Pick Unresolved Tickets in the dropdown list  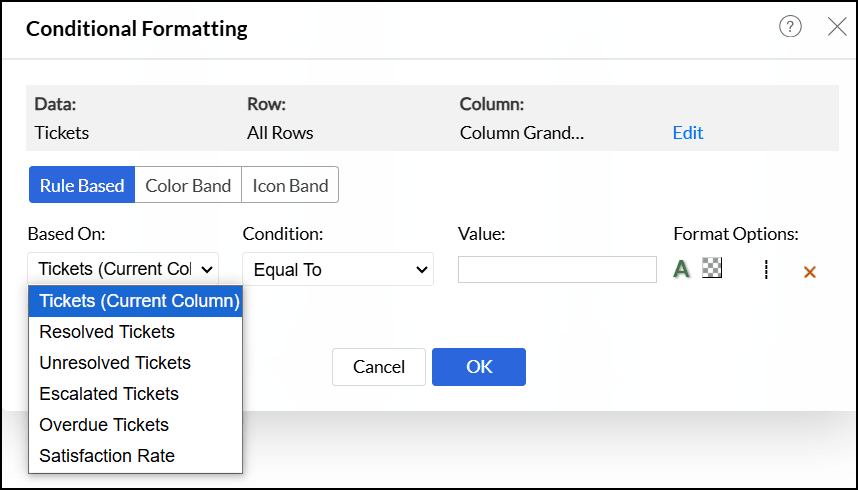tap(115, 363)
